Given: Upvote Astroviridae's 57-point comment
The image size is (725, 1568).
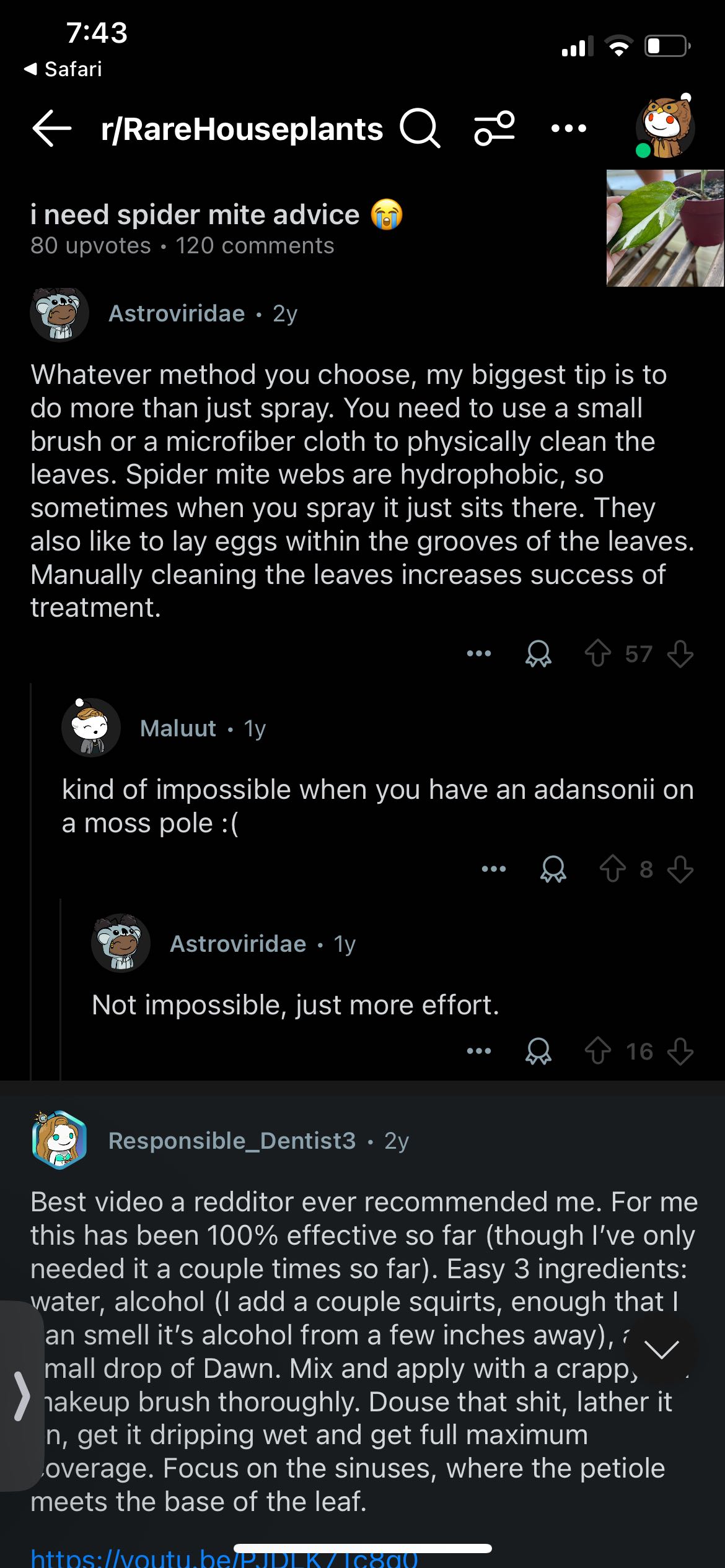Looking at the screenshot, I should (598, 653).
